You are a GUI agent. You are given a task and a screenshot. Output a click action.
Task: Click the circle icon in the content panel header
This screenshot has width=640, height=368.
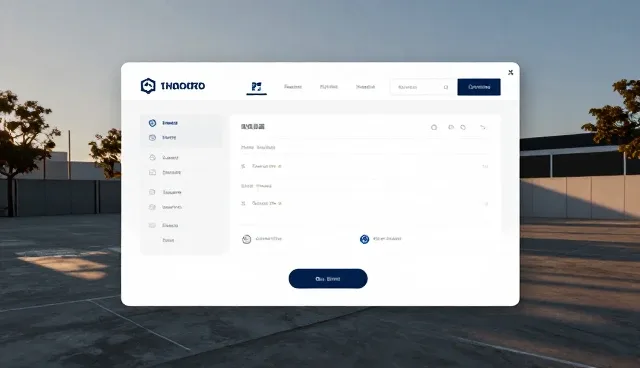tap(434, 127)
